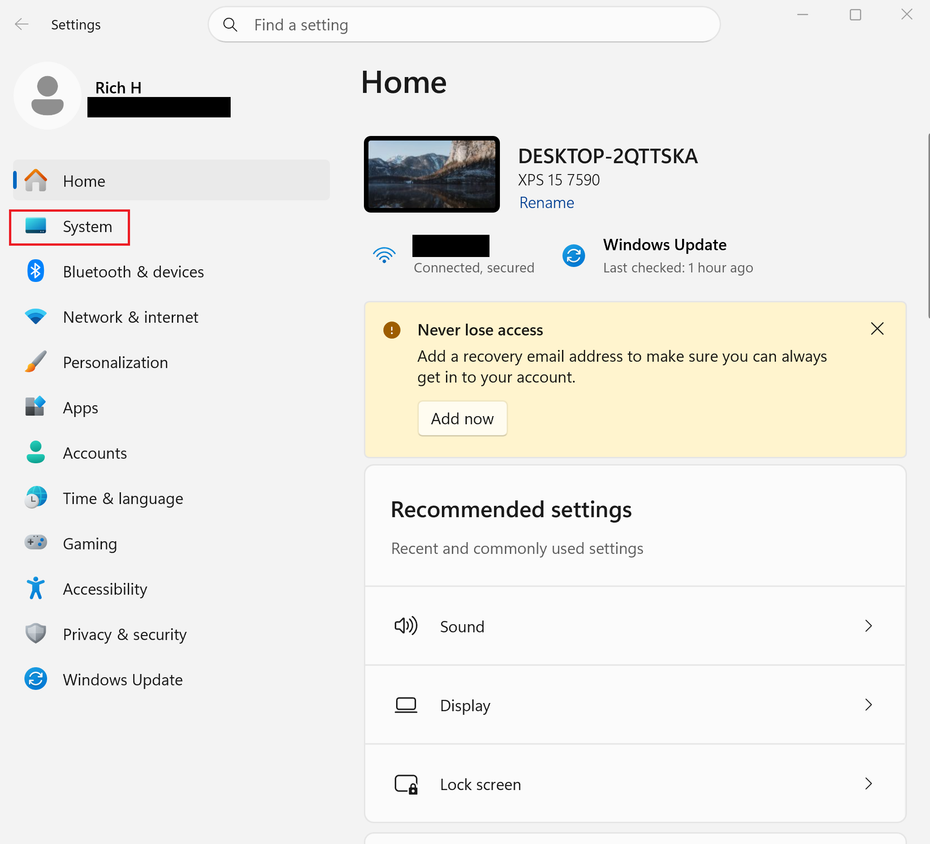Minimize the Settings window

[802, 14]
